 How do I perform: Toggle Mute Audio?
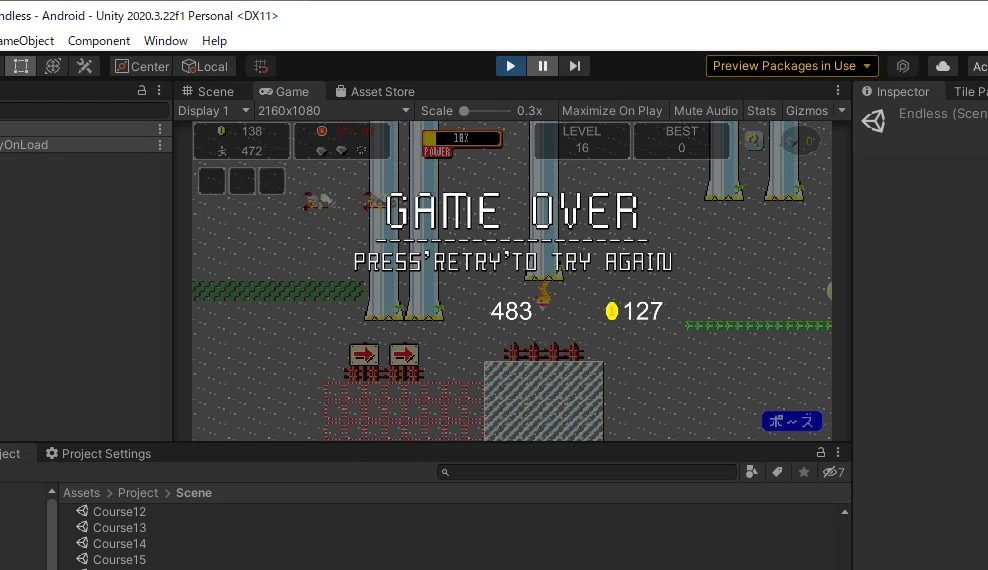point(706,110)
